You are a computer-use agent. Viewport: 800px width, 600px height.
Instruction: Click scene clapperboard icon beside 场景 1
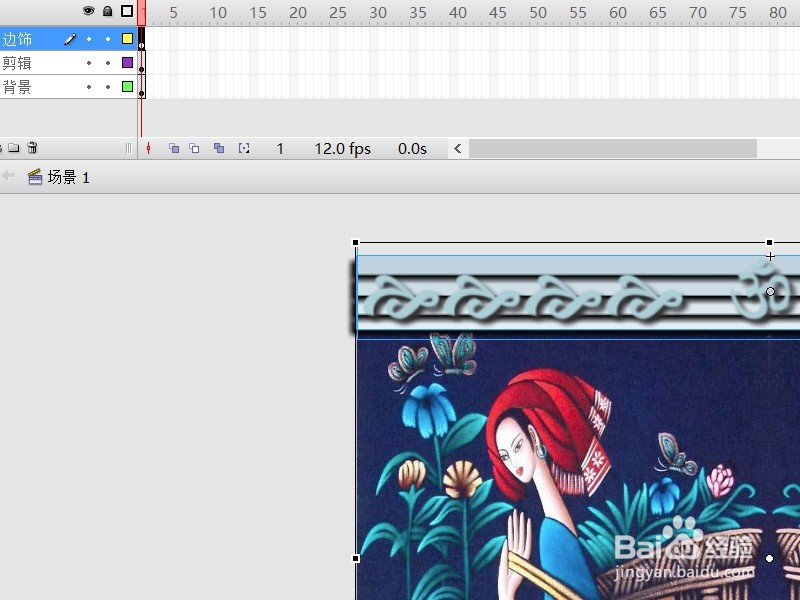pyautogui.click(x=35, y=177)
